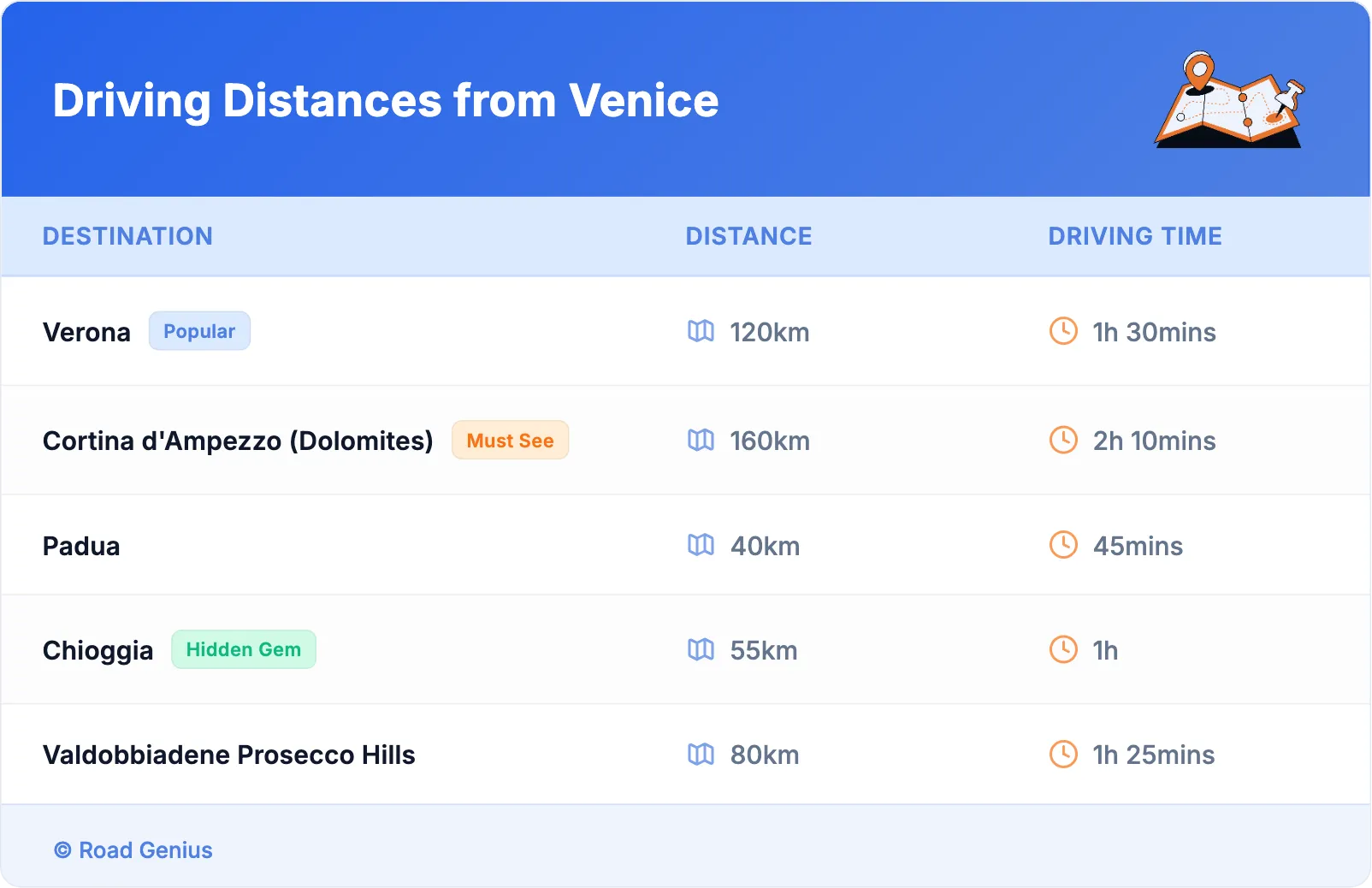This screenshot has width=1372, height=888.
Task: Click the 2h 10mins driving time
Action: (1154, 441)
